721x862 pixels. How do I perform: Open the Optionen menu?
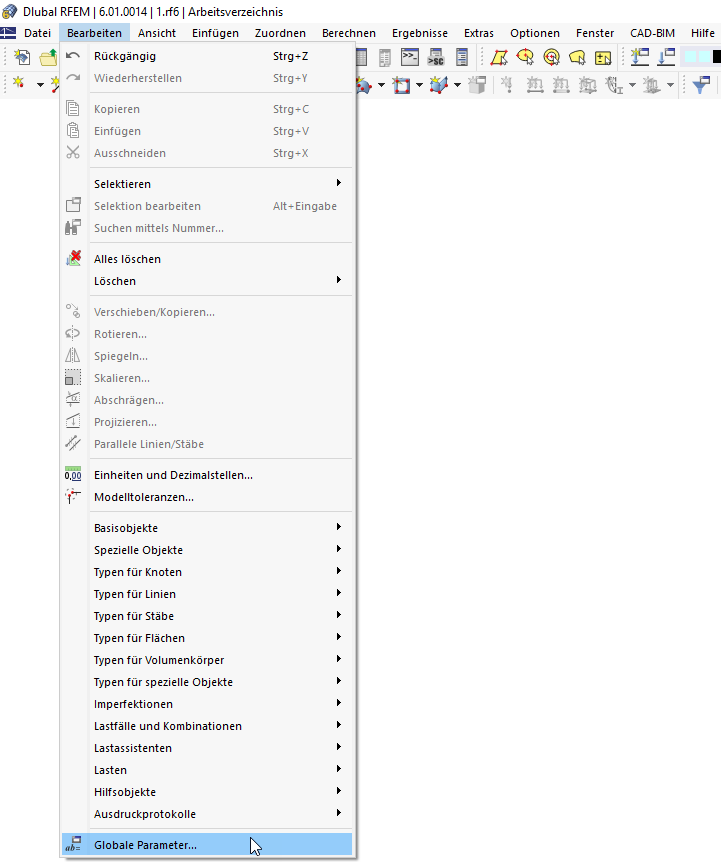(535, 33)
